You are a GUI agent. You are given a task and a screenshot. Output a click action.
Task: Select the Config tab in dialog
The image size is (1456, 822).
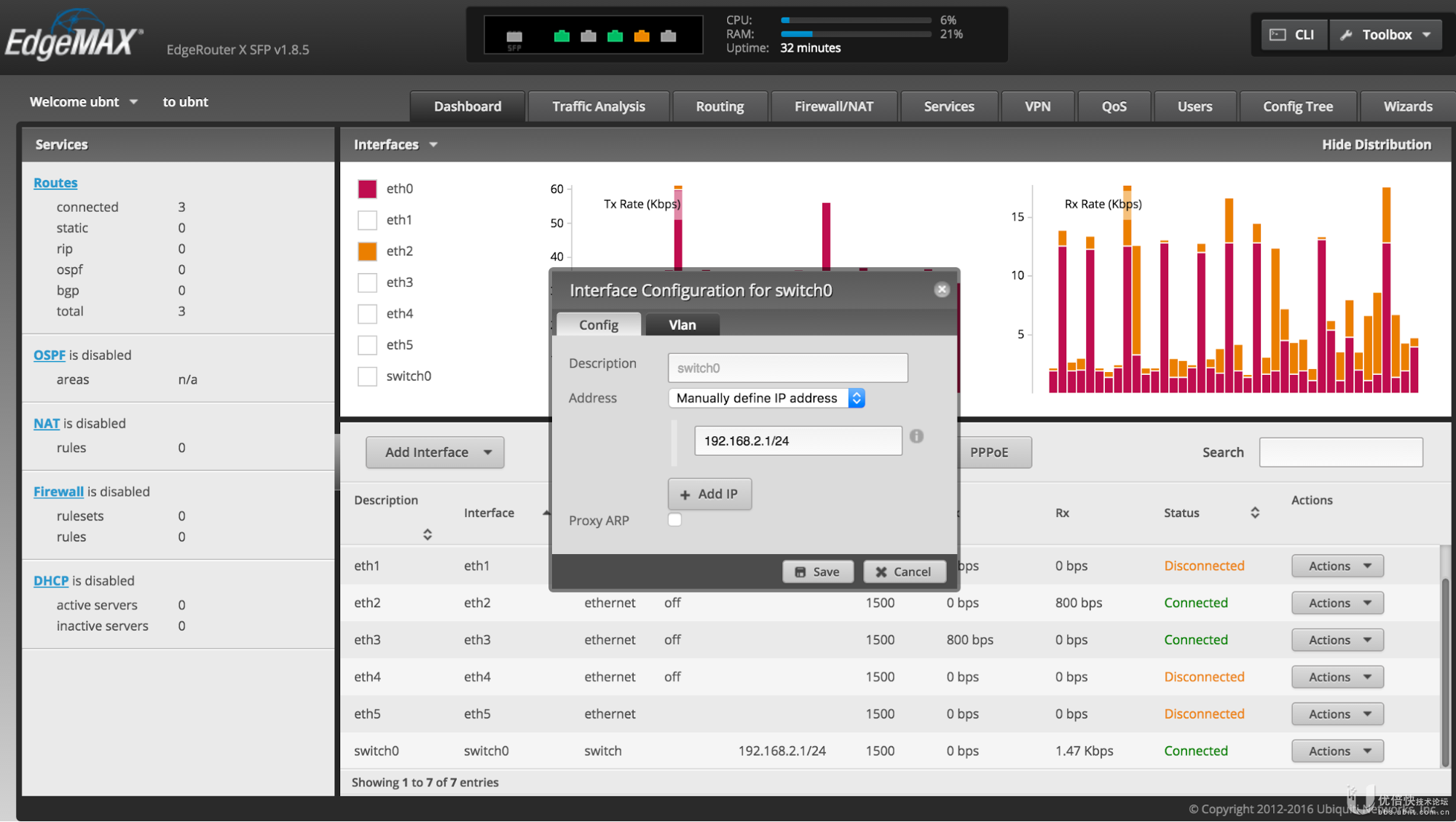[599, 325]
